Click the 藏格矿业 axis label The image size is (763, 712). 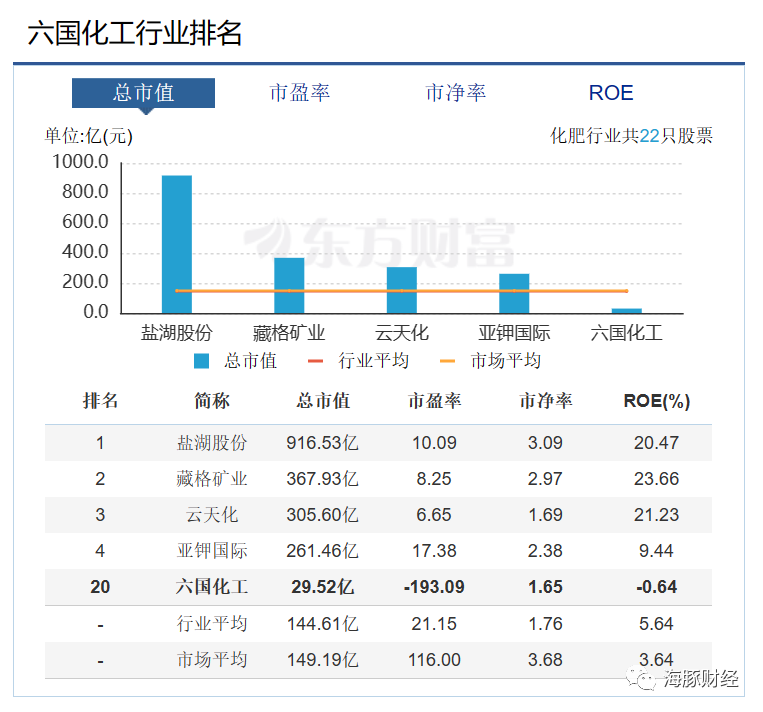click(x=289, y=333)
